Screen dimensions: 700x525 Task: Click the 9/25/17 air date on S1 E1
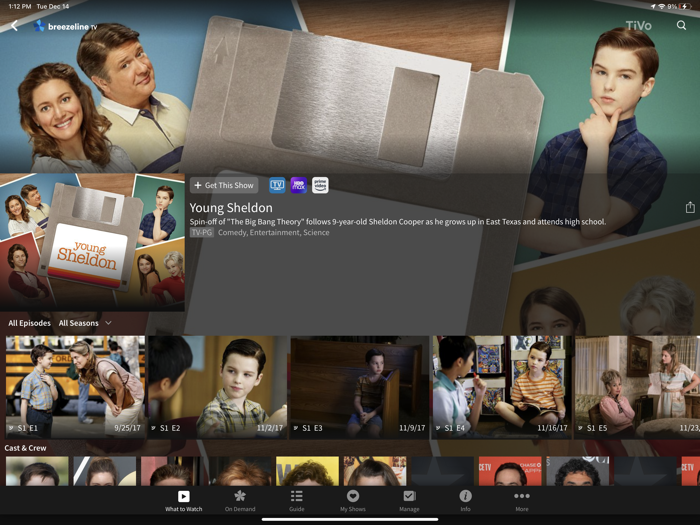[x=127, y=428]
